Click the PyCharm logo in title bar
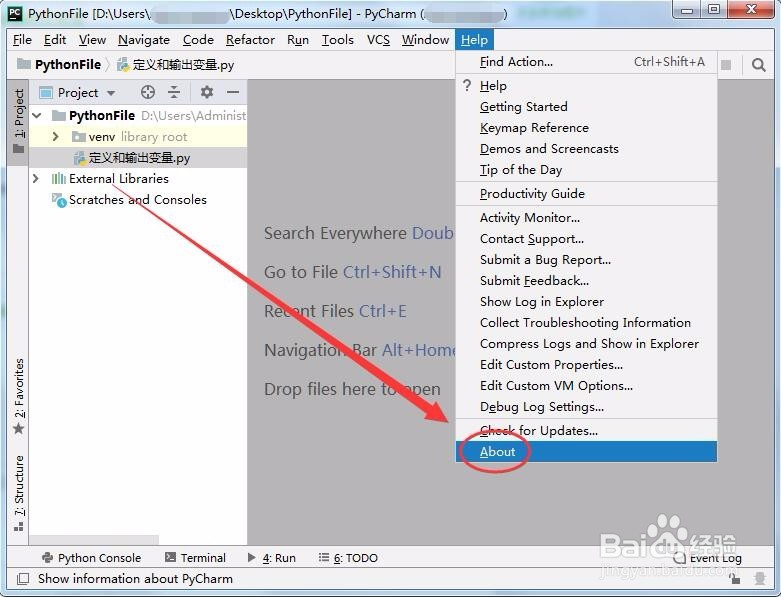The height and width of the screenshot is (597, 781). point(15,13)
